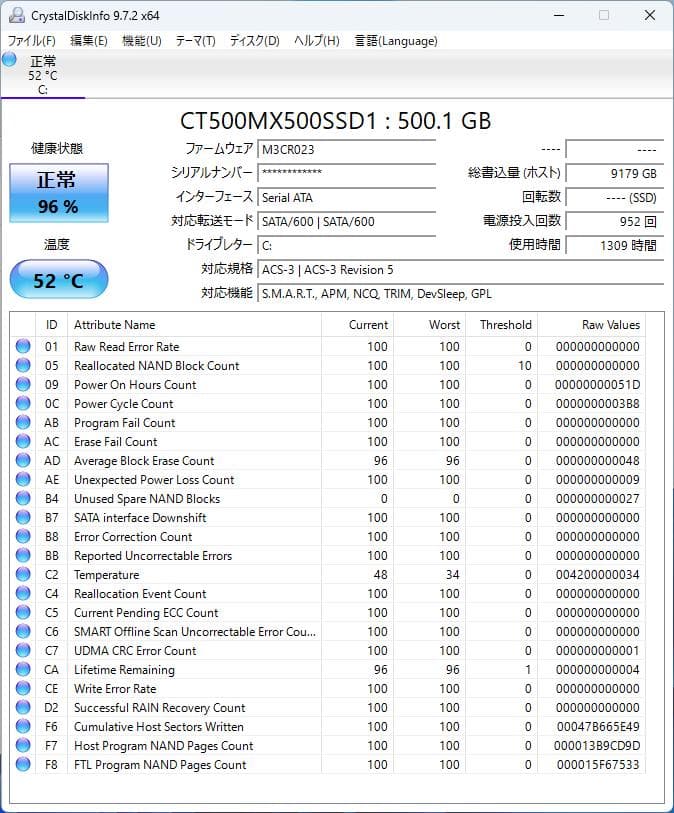Viewport: 674px width, 813px height.
Task: Click status orb of Temperature attribute row
Action: tap(23, 574)
